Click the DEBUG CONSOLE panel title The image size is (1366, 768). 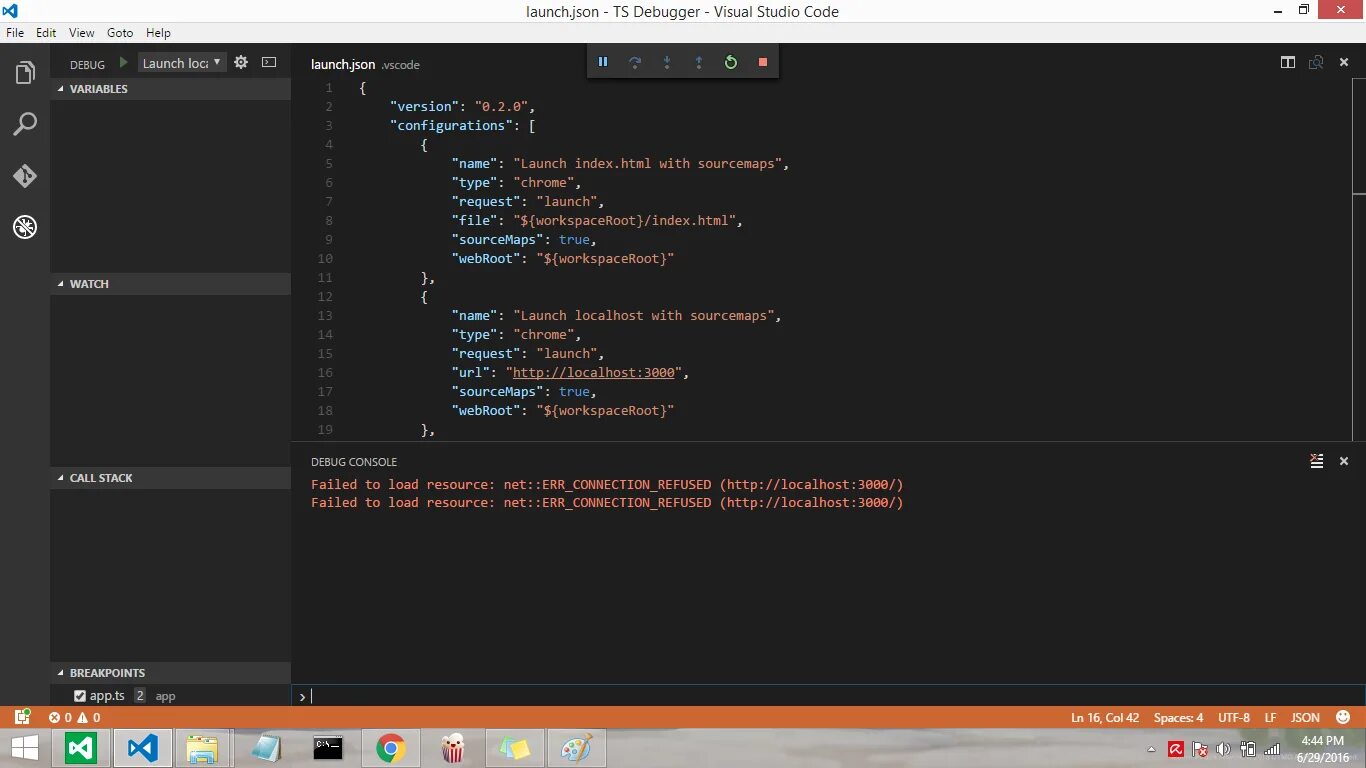[354, 462]
